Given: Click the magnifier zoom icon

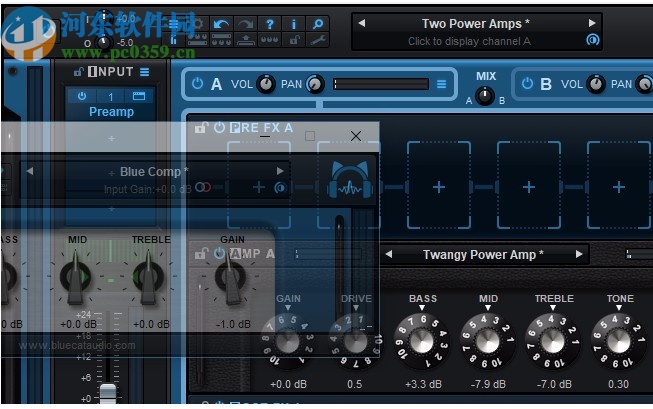Looking at the screenshot, I should (x=318, y=24).
